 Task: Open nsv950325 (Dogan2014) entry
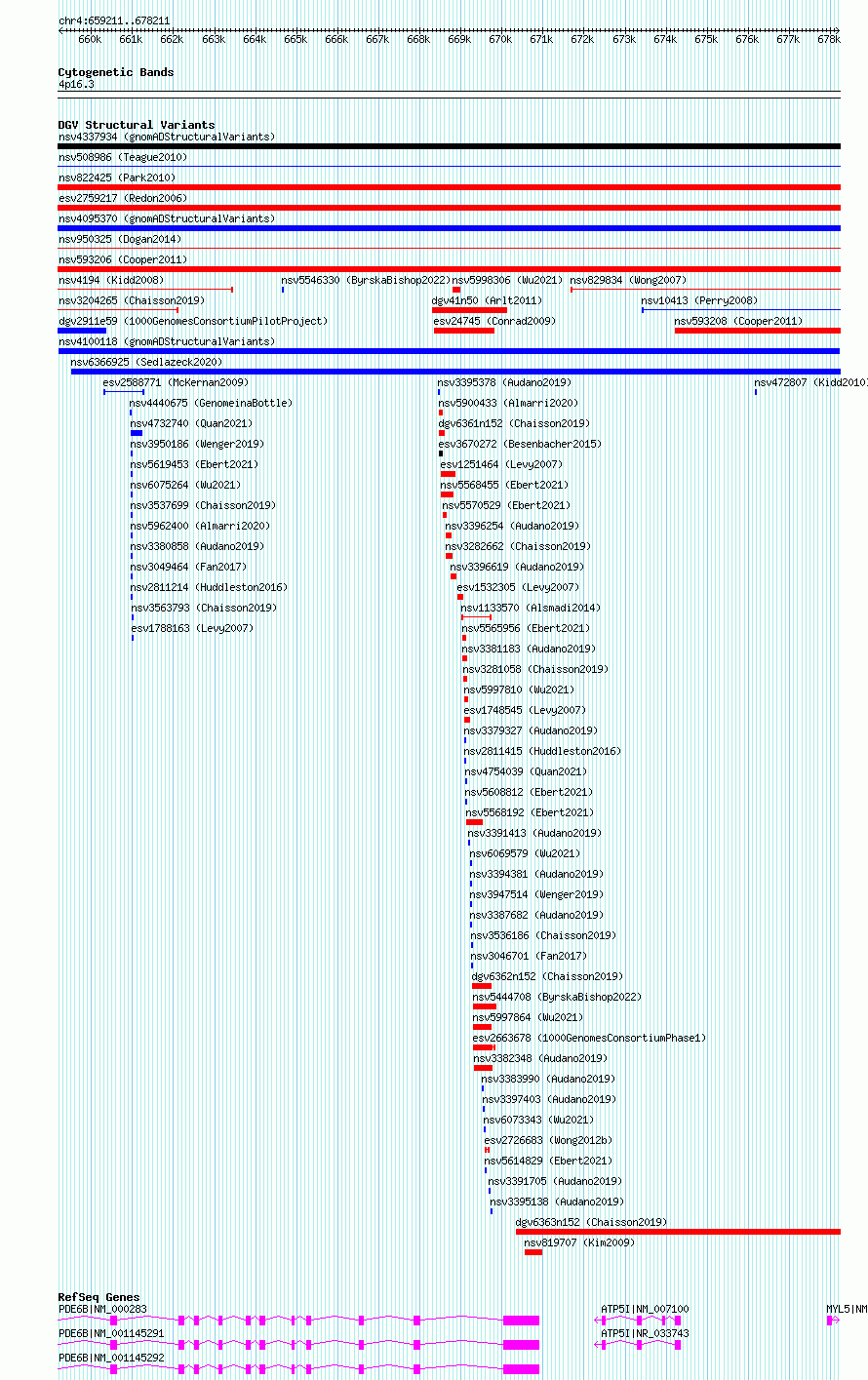120,239
